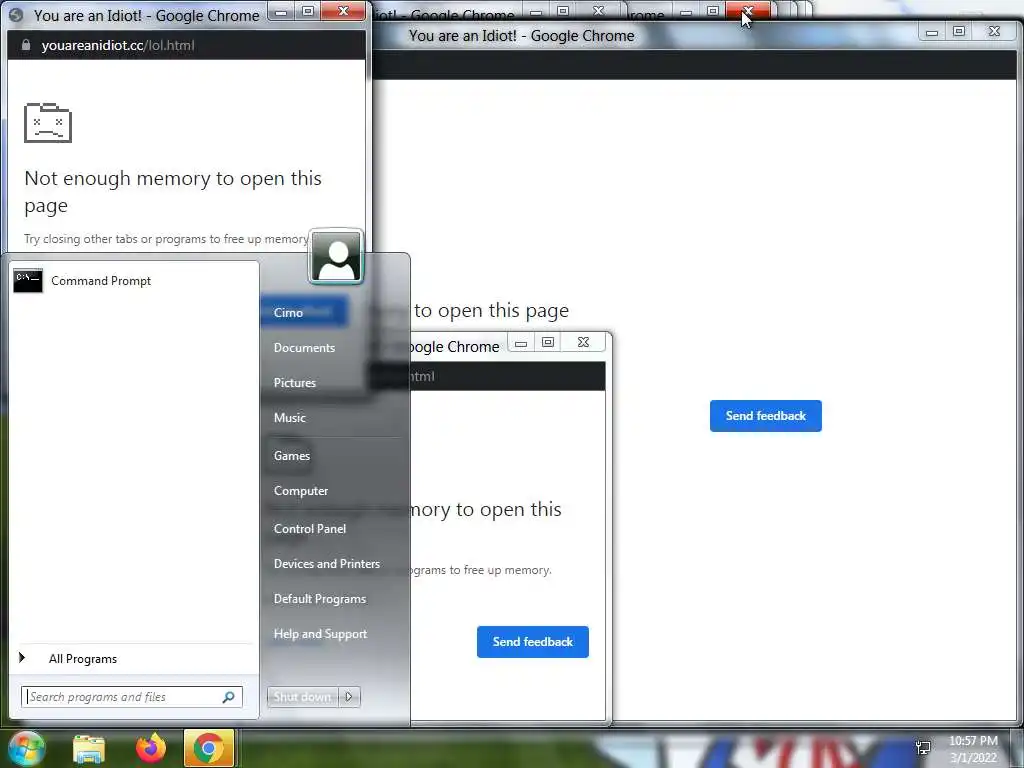Minimize the small lower Google Chrome window

520,342
